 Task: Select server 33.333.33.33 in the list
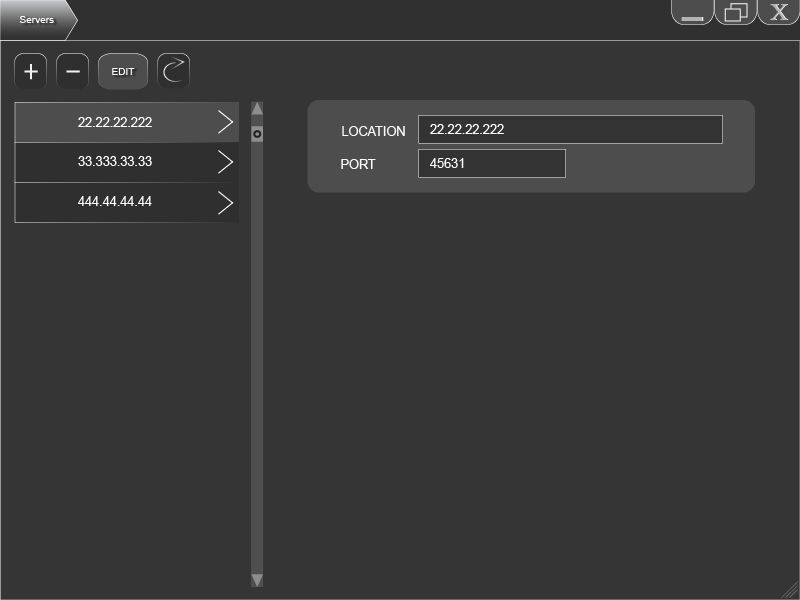click(115, 162)
